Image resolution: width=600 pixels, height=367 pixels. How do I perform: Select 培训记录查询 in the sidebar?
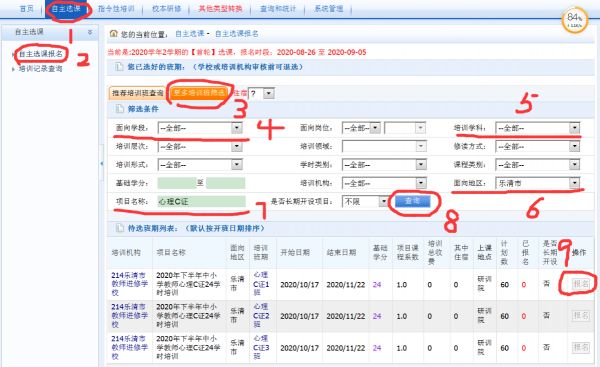coord(41,69)
